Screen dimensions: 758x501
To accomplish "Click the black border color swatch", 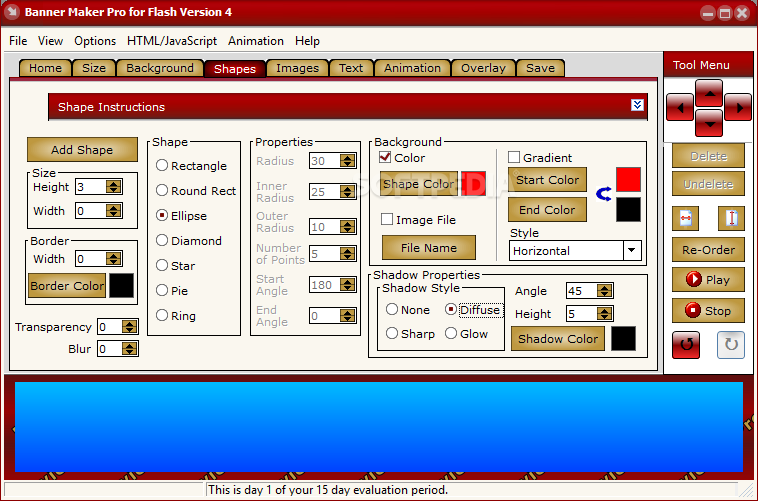I will [121, 286].
